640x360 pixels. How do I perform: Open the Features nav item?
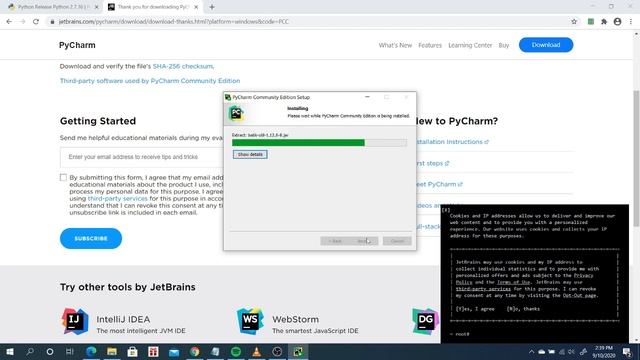430,45
